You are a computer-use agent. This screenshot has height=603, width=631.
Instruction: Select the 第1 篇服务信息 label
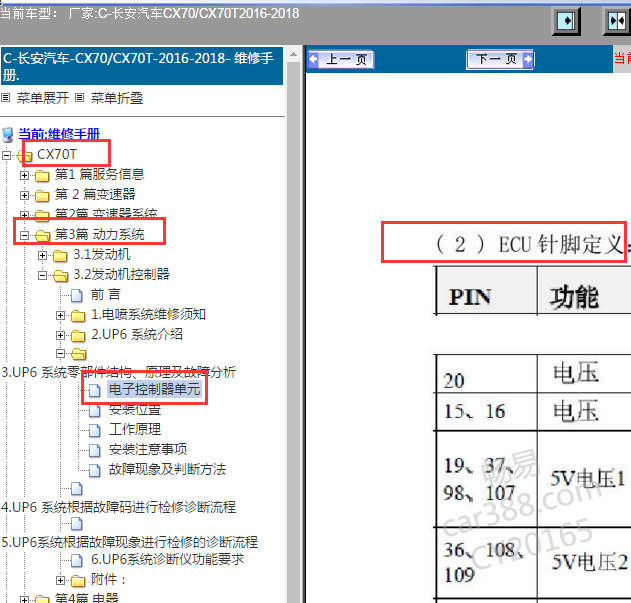99,174
